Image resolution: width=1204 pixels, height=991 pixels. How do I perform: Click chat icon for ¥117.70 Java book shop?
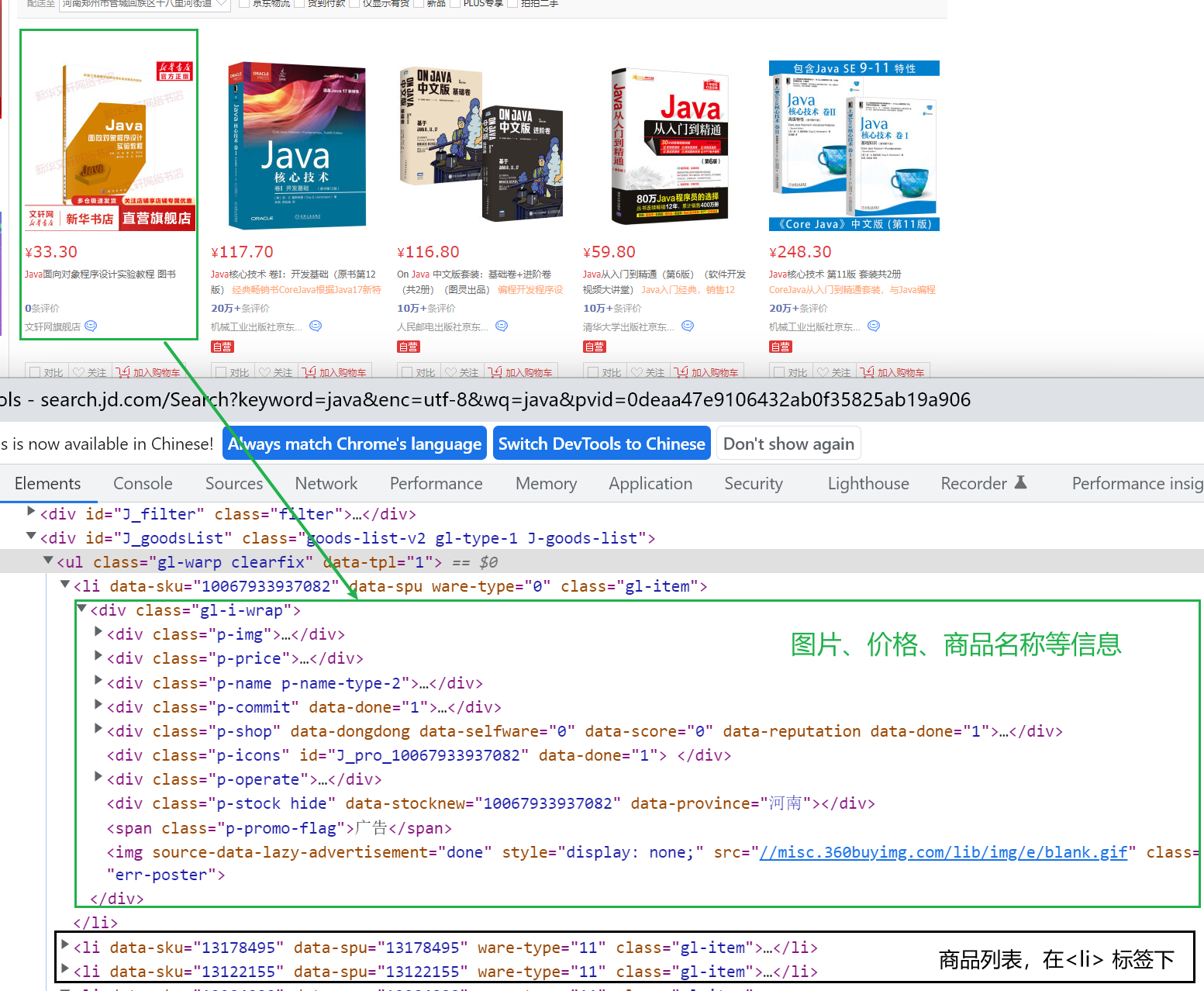(316, 326)
